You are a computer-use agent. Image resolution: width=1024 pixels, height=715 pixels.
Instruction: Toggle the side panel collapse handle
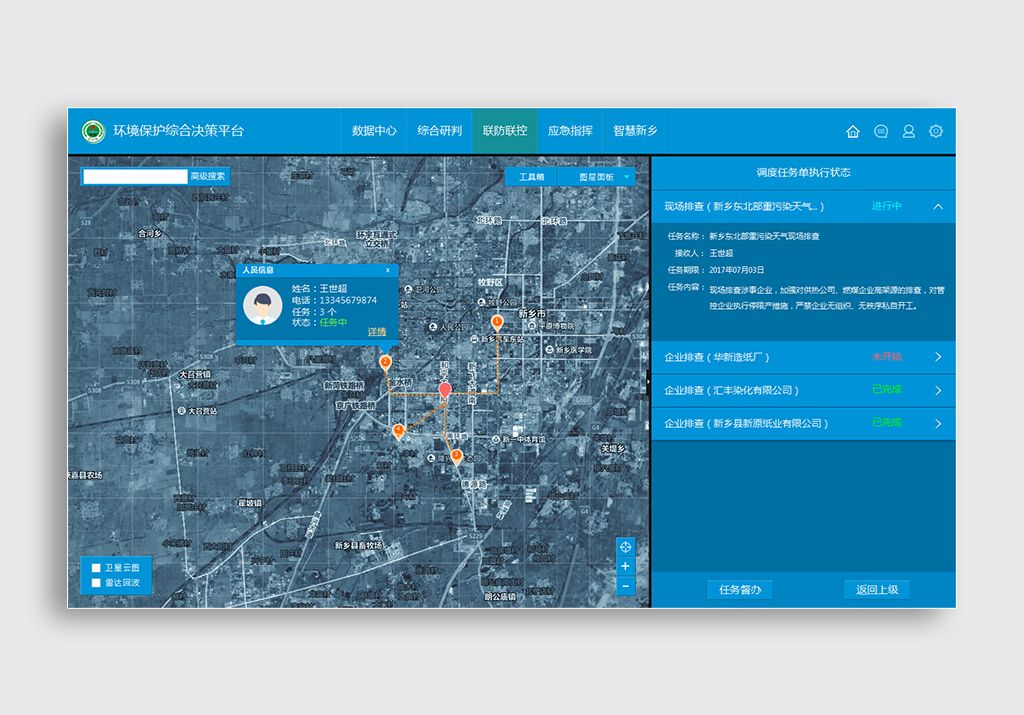pos(649,381)
